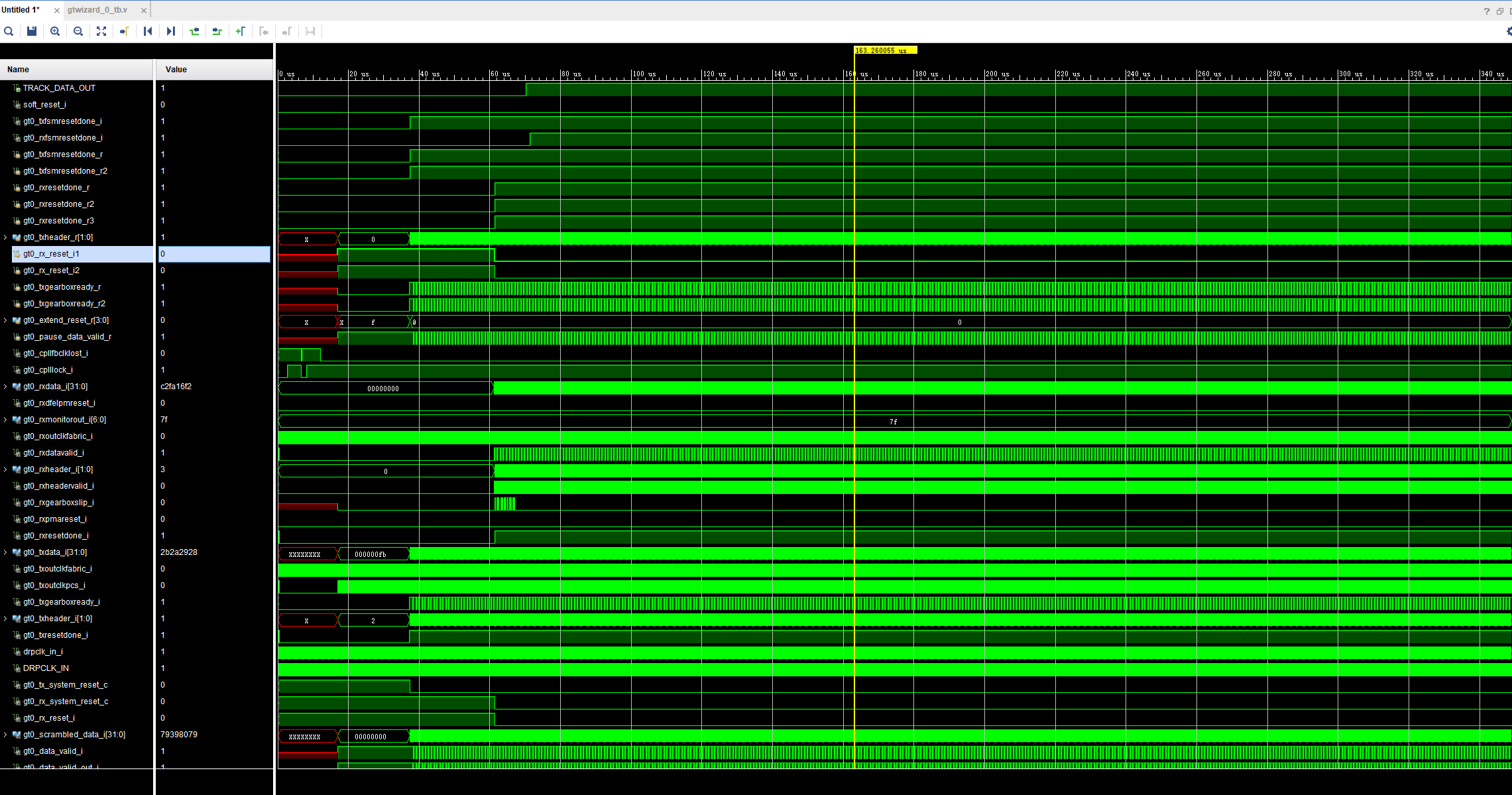Click the Value column header
Image resolution: width=1512 pixels, height=795 pixels.
click(176, 70)
